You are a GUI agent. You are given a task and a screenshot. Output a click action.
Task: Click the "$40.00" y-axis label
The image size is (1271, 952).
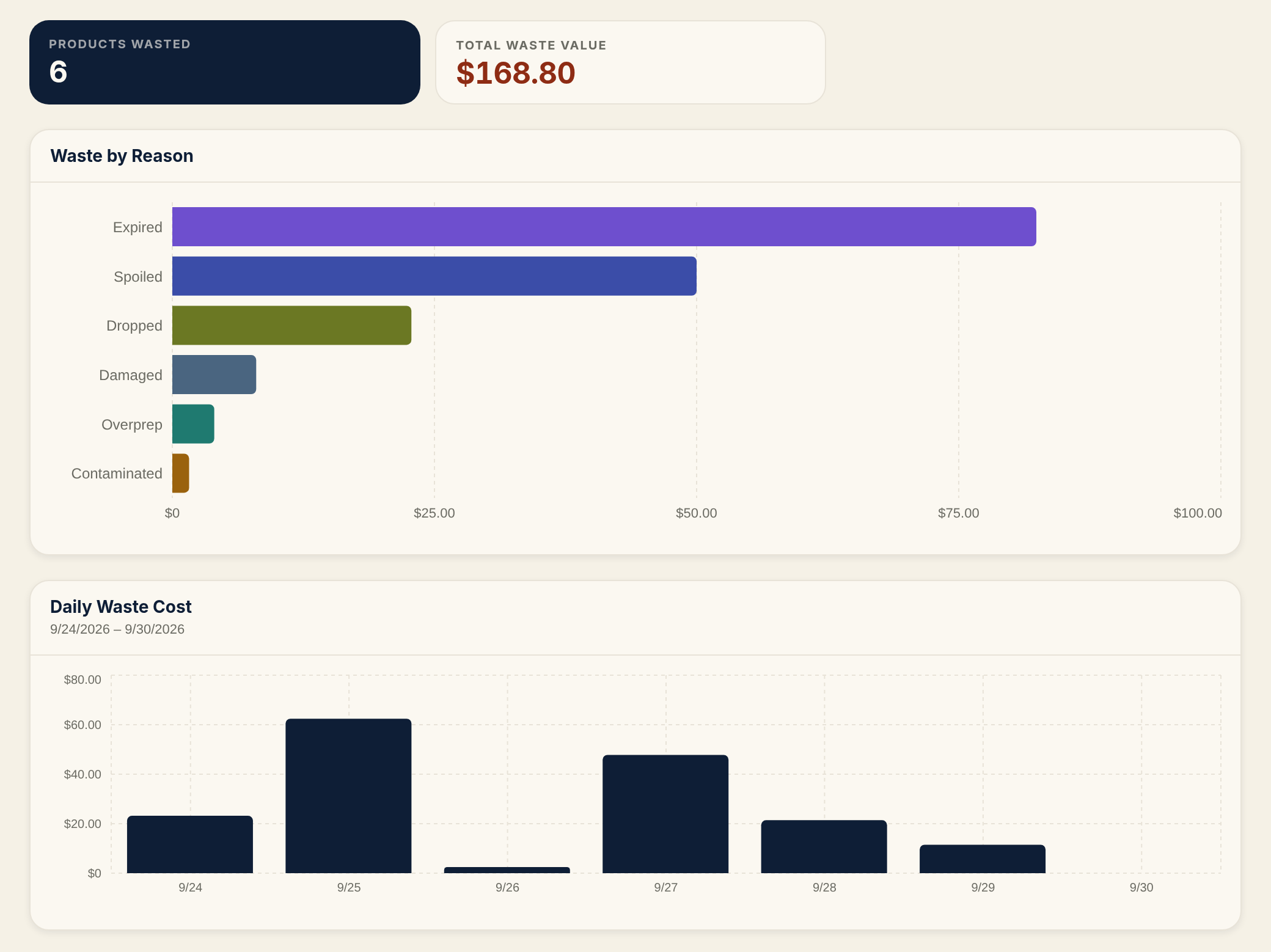(x=82, y=774)
